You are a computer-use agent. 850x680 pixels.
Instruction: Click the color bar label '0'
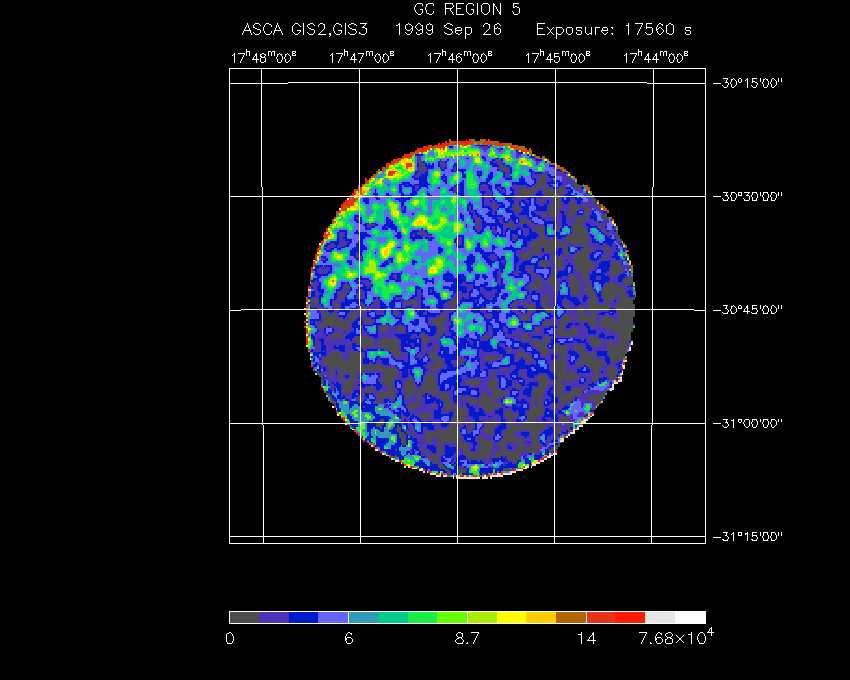point(230,639)
